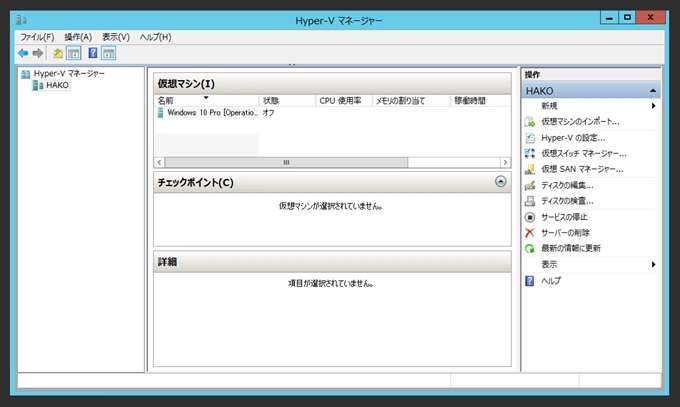Click ディスクの編集... action

(567, 185)
